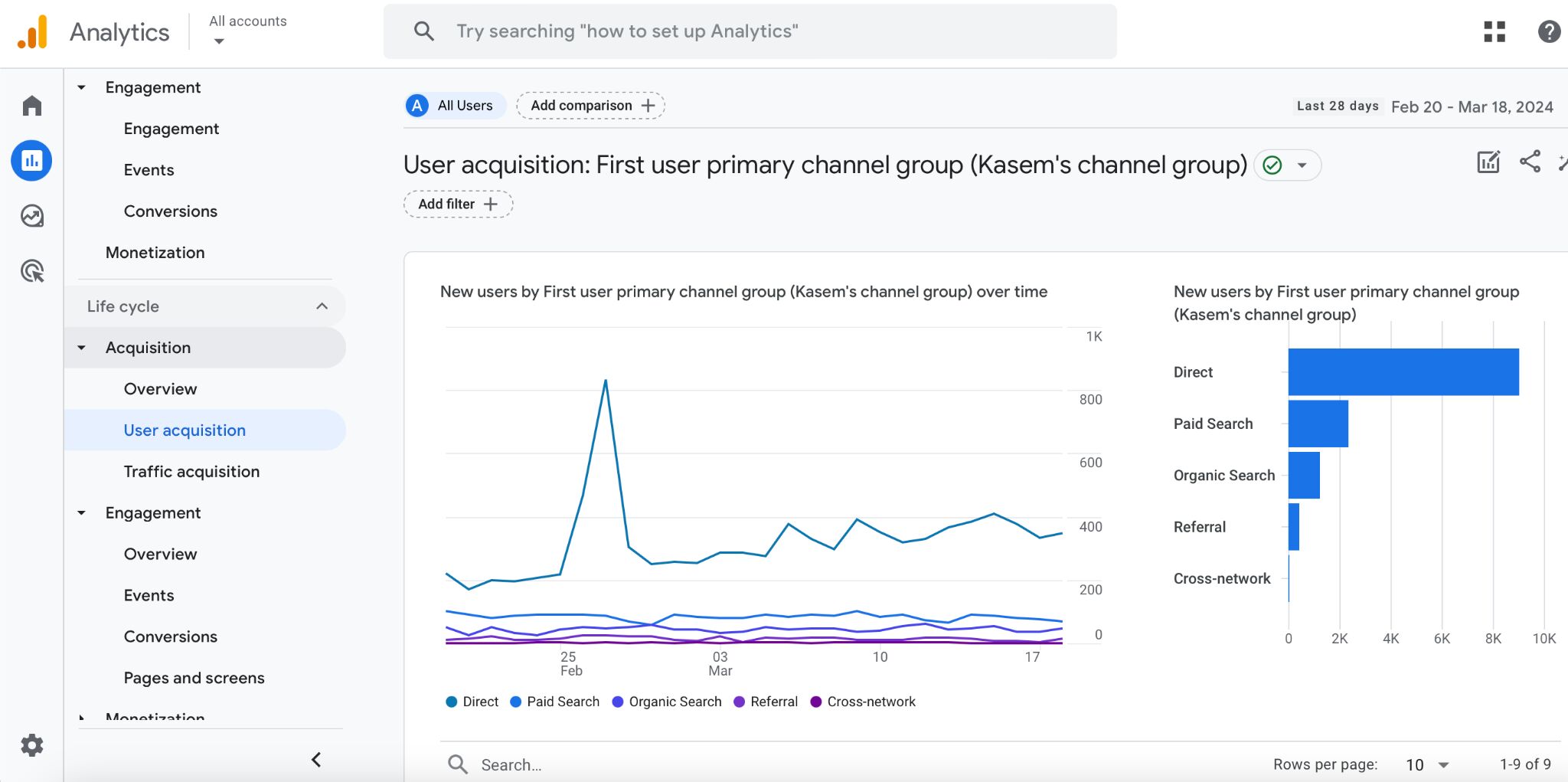Open the Explore section icon
Viewport: 1568px width, 782px height.
(31, 216)
